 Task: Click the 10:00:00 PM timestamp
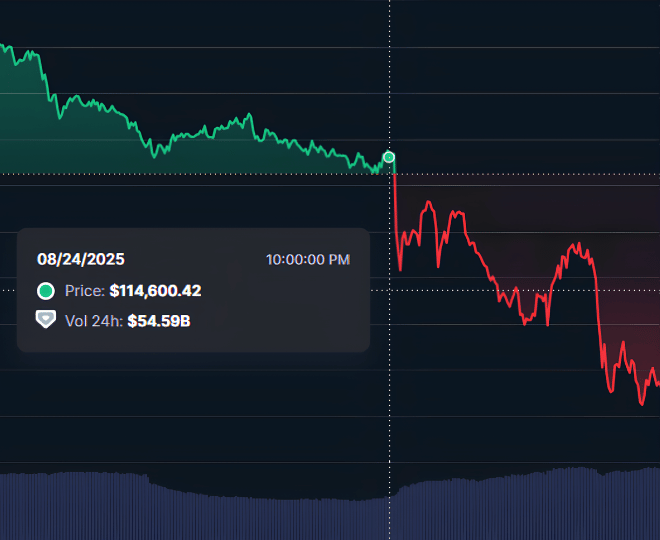(x=307, y=260)
